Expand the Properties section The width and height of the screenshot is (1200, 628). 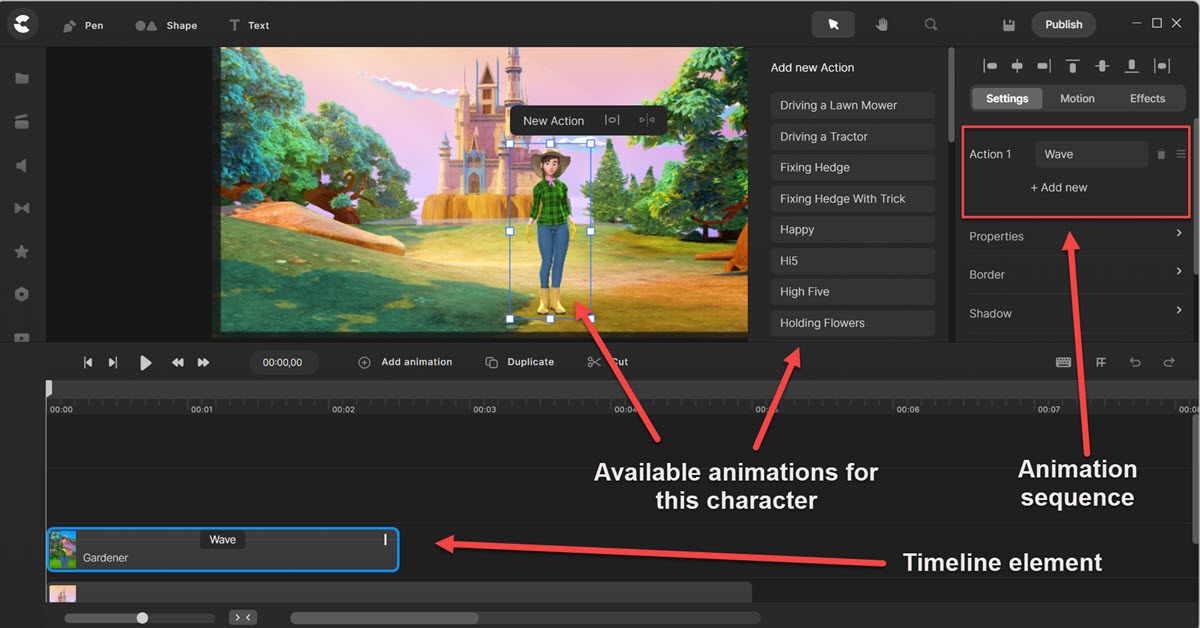[1075, 236]
